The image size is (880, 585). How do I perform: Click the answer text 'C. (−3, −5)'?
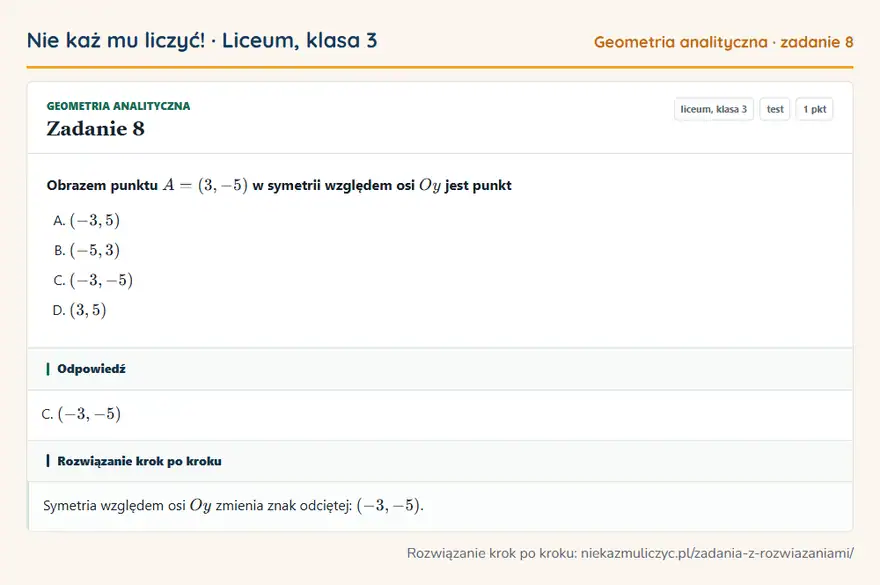coord(81,414)
